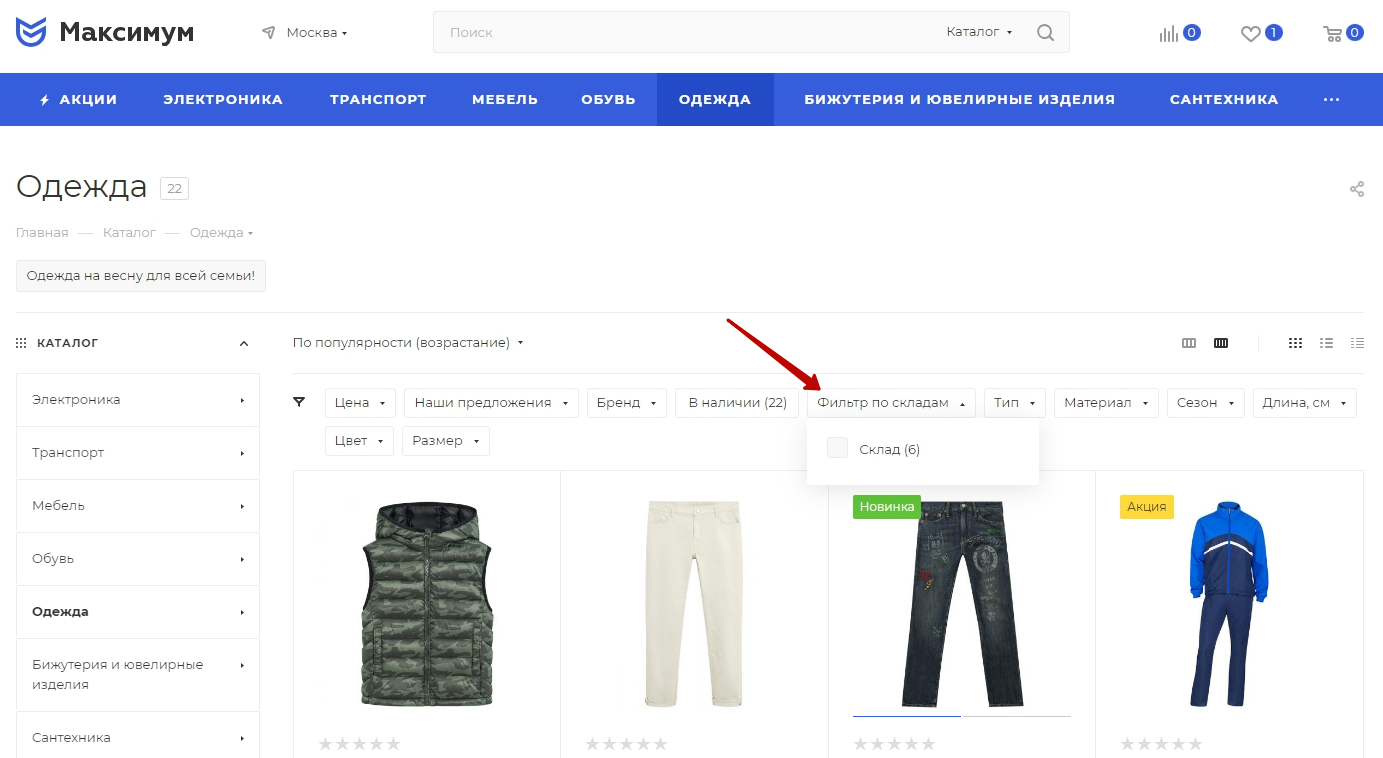This screenshot has width=1383, height=758.
Task: Open the beige trousers product image
Action: pos(694,604)
